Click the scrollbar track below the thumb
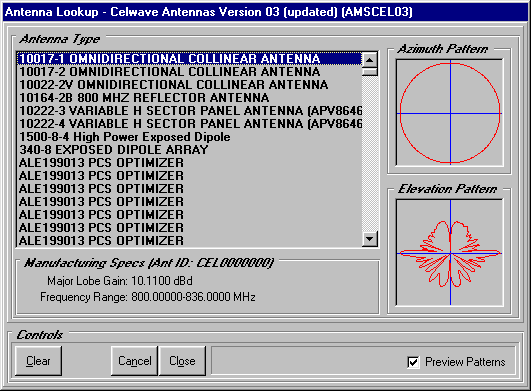 (x=369, y=154)
